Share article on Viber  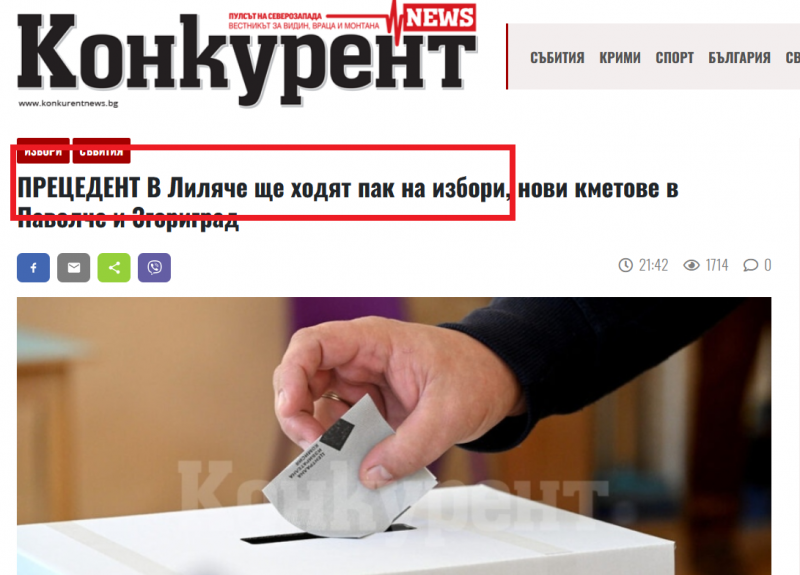pos(154,267)
